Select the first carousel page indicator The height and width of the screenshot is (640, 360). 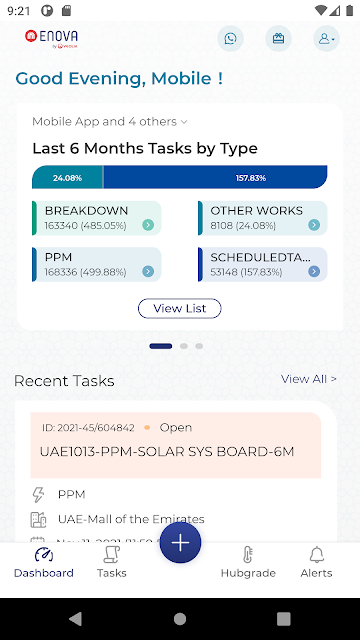[x=160, y=346]
